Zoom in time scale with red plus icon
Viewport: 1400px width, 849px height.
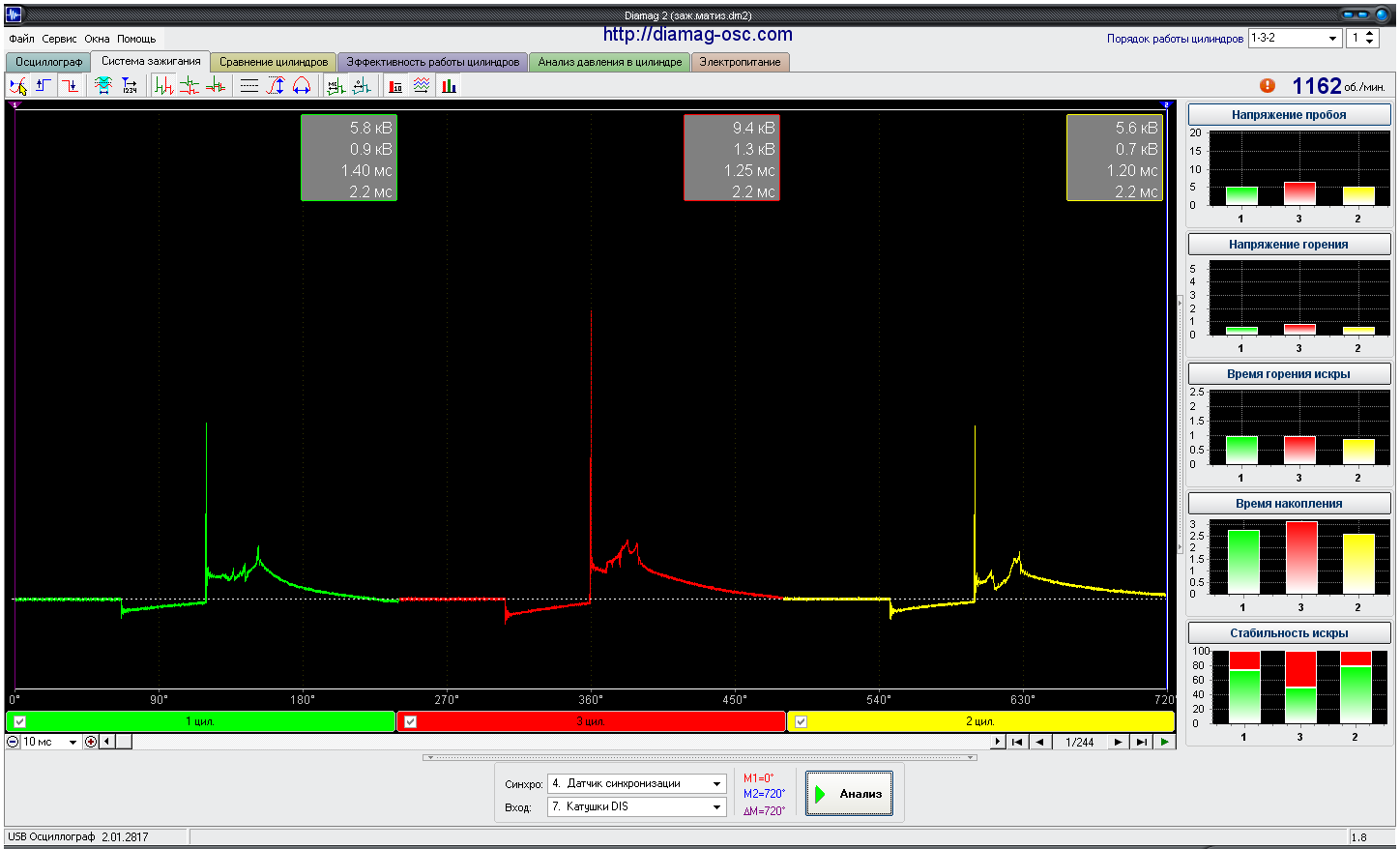(91, 742)
